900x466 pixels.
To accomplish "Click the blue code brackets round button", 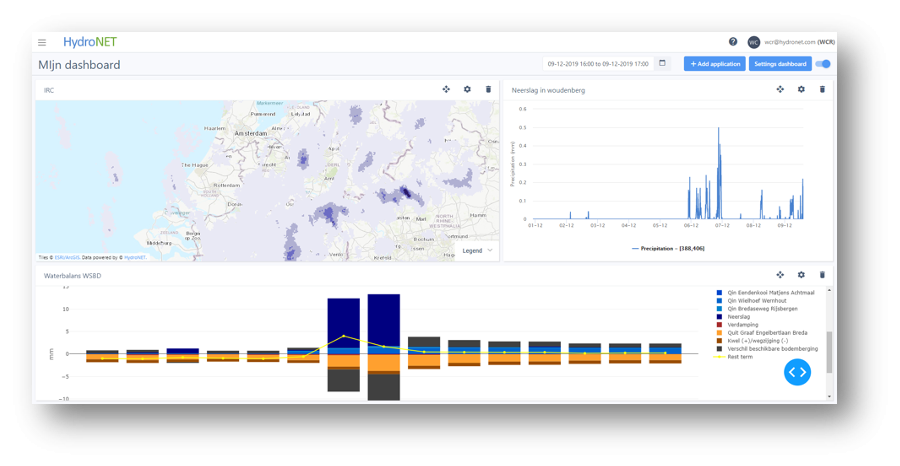I will (x=797, y=372).
